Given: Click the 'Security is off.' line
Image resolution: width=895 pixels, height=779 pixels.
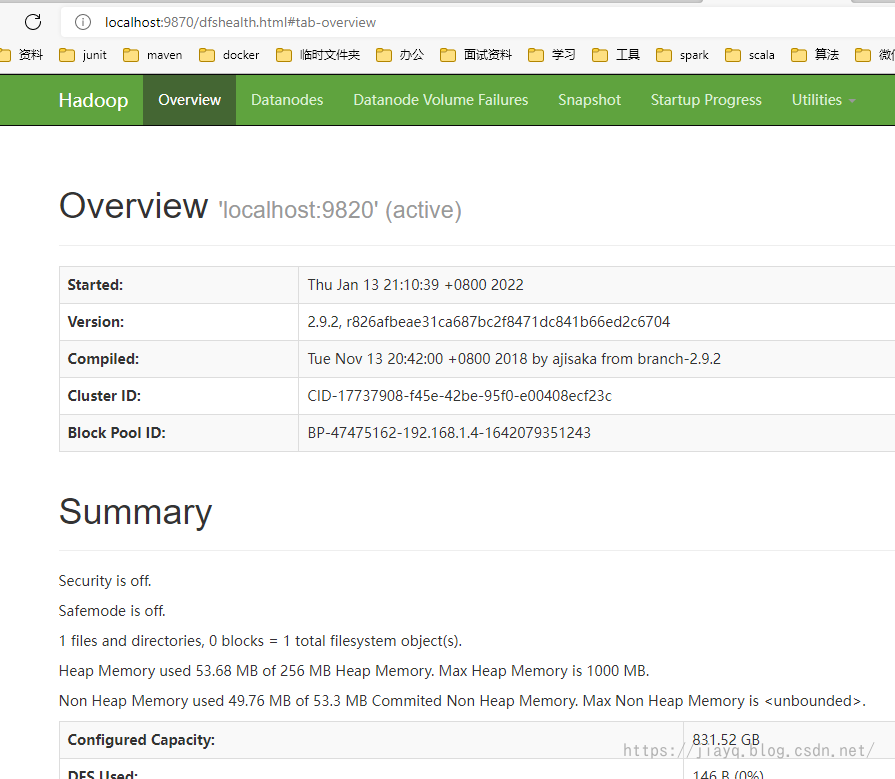Looking at the screenshot, I should [105, 581].
